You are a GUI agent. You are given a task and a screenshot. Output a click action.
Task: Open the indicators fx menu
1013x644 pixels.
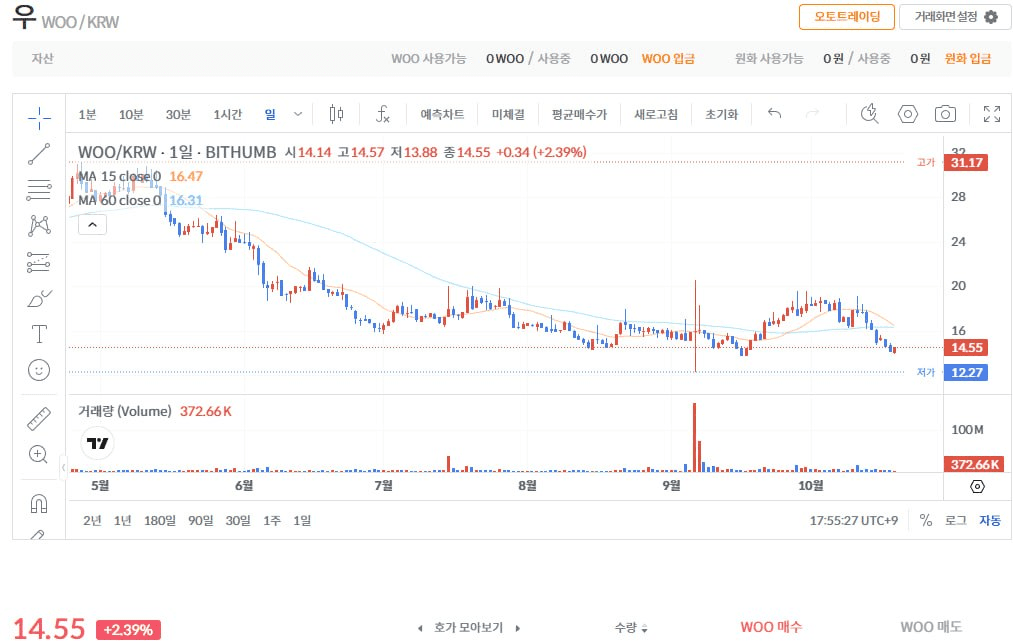tap(382, 114)
